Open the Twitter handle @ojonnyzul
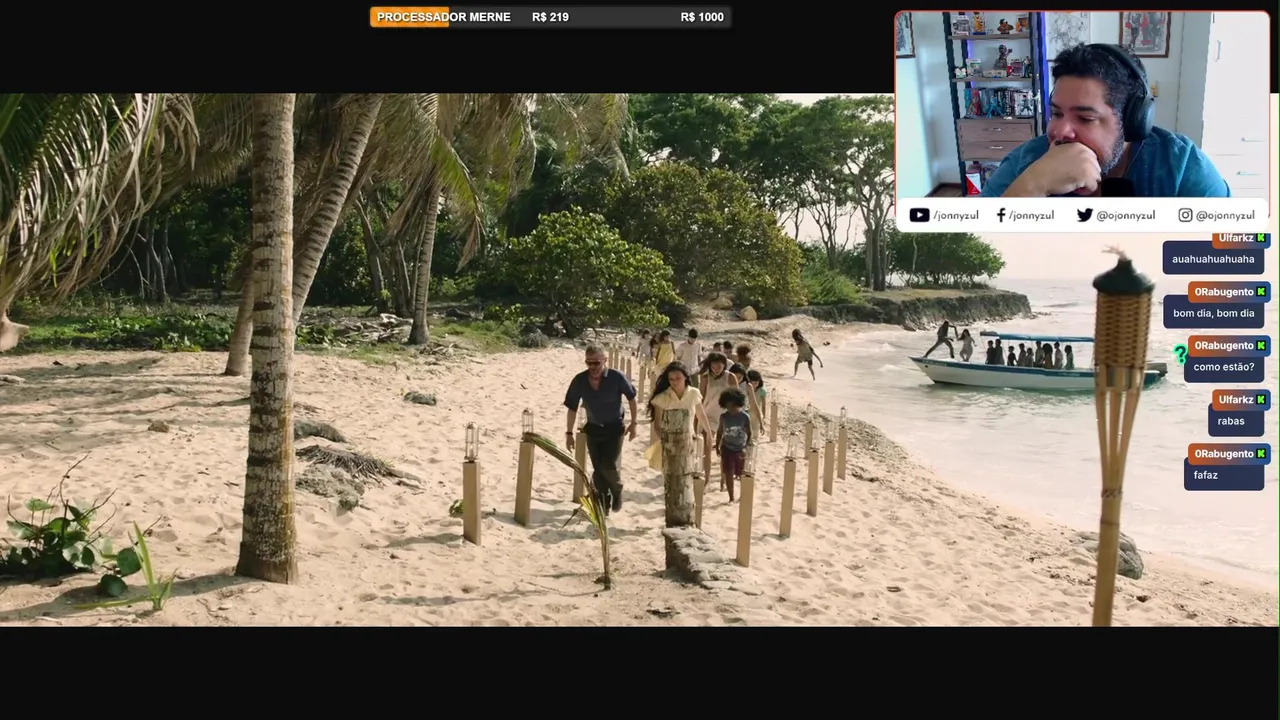1280x720 pixels. coord(1125,215)
